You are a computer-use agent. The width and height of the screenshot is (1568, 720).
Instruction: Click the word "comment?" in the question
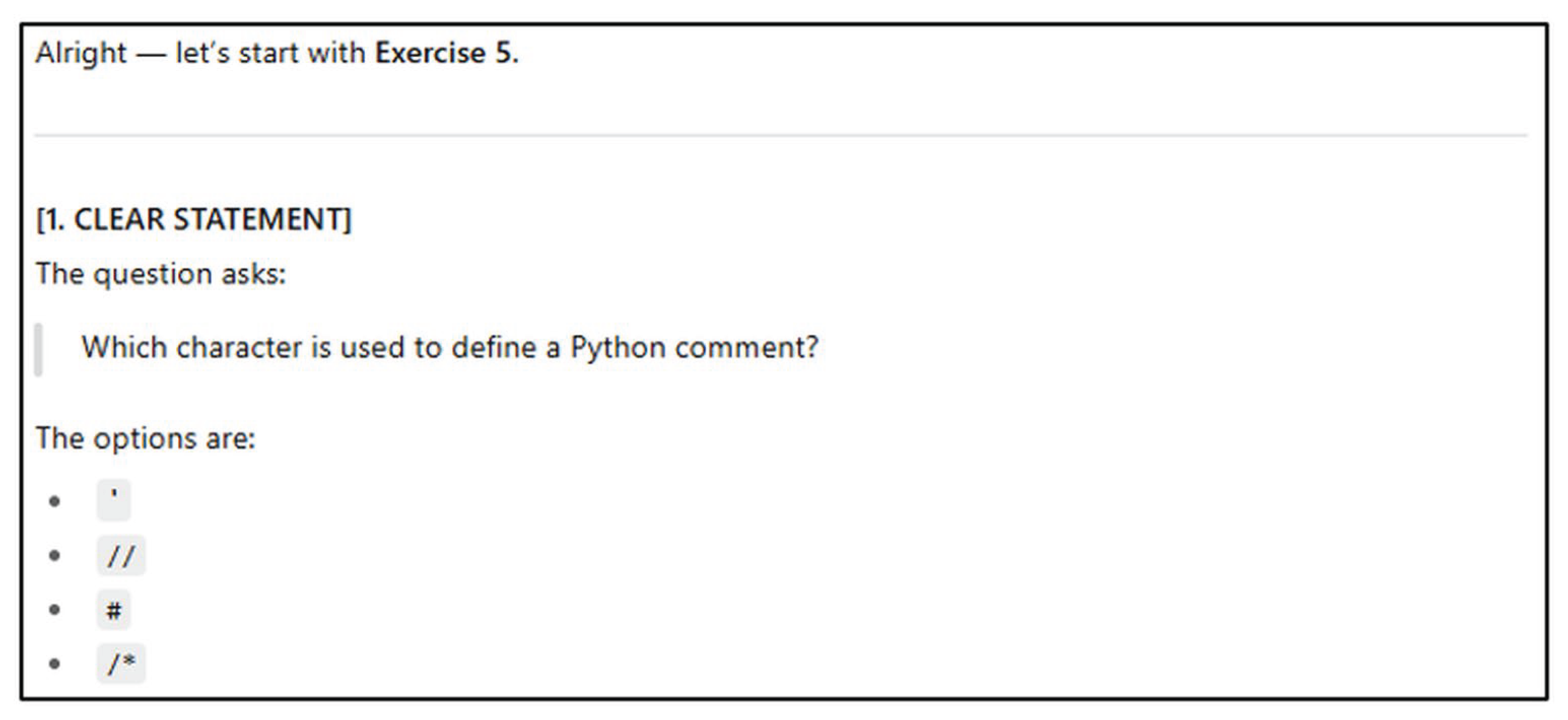(747, 348)
